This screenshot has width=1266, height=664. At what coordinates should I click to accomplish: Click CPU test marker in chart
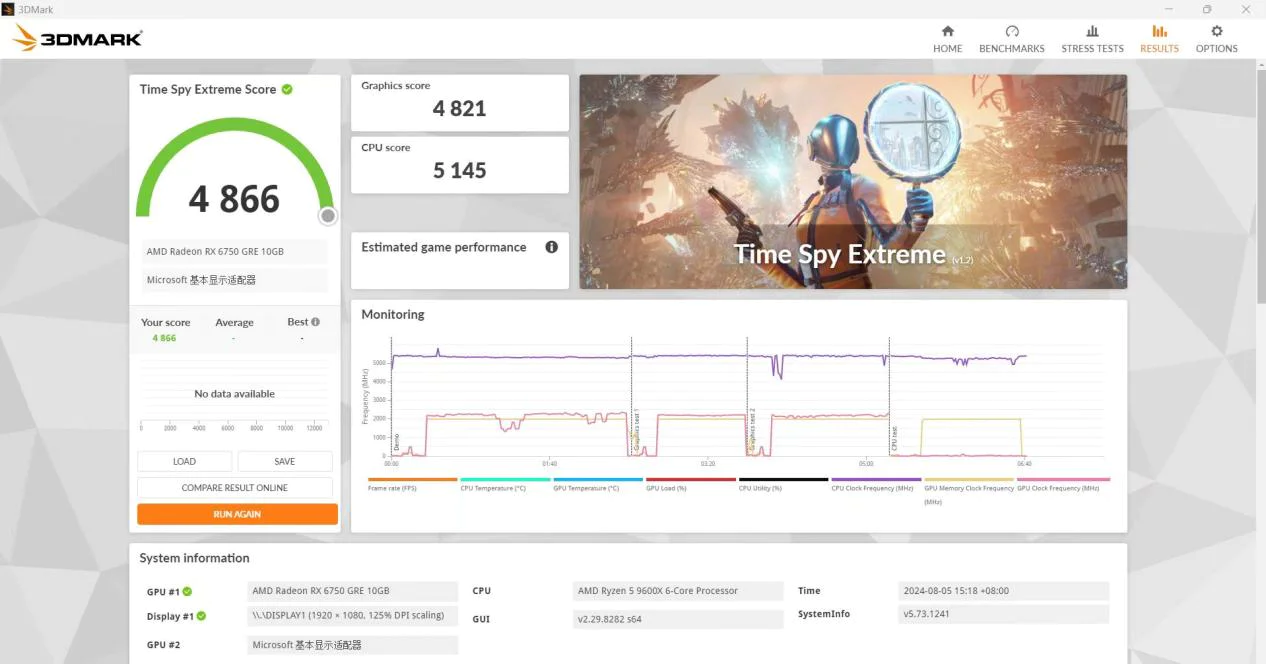(x=894, y=438)
